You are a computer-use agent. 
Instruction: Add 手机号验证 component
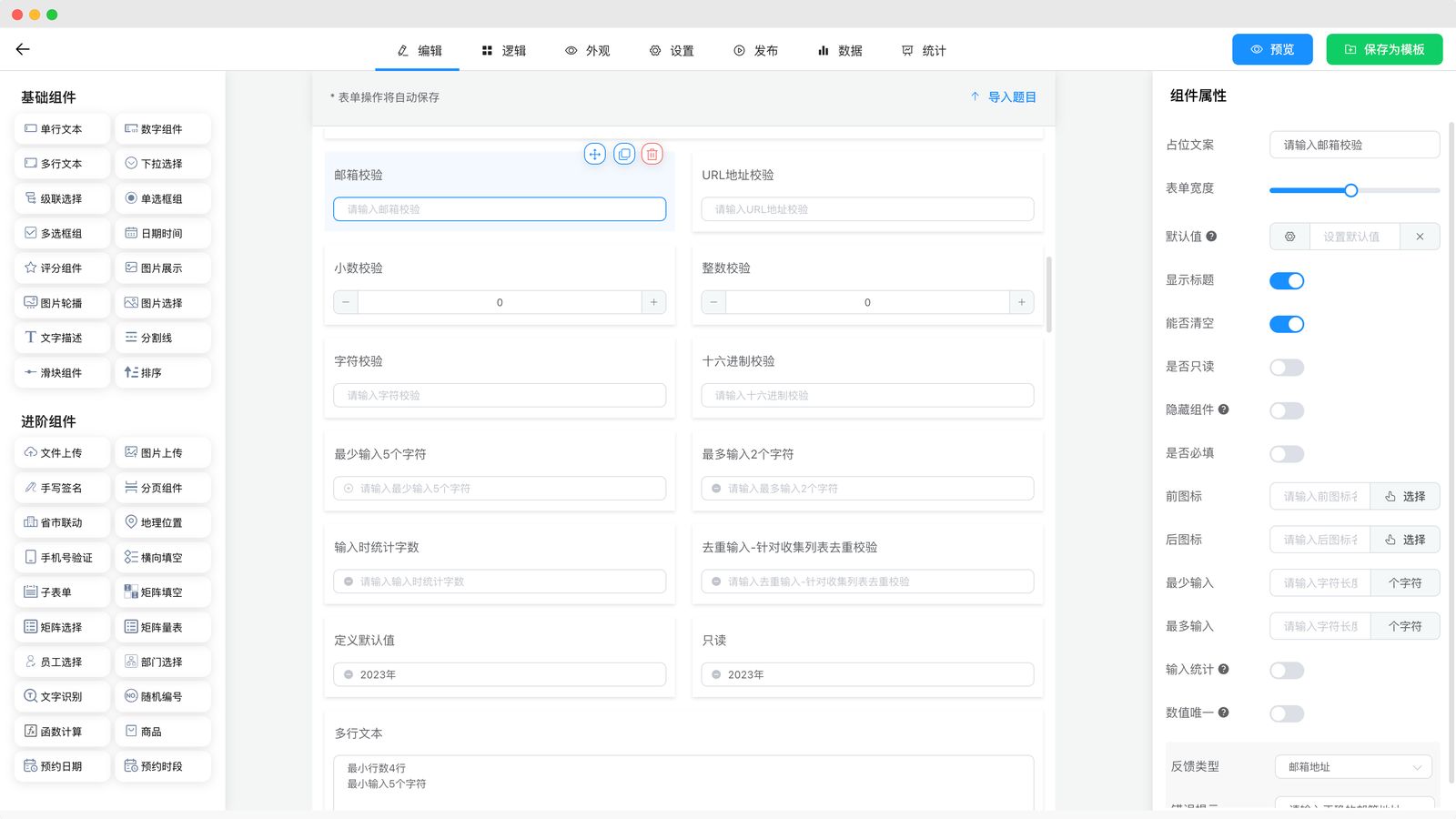(x=62, y=558)
